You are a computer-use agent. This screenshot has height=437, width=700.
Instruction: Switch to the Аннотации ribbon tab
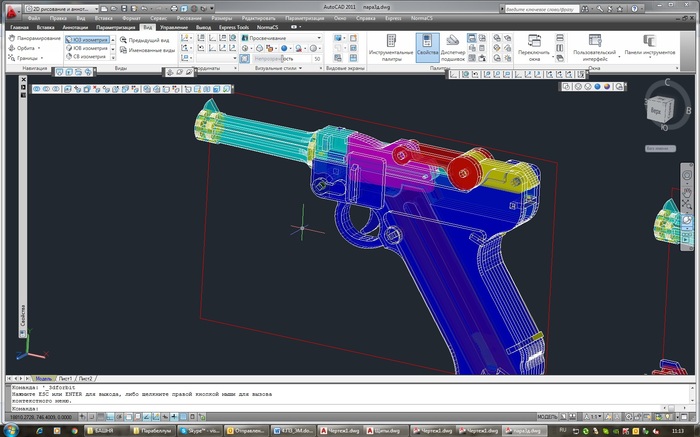click(x=76, y=27)
